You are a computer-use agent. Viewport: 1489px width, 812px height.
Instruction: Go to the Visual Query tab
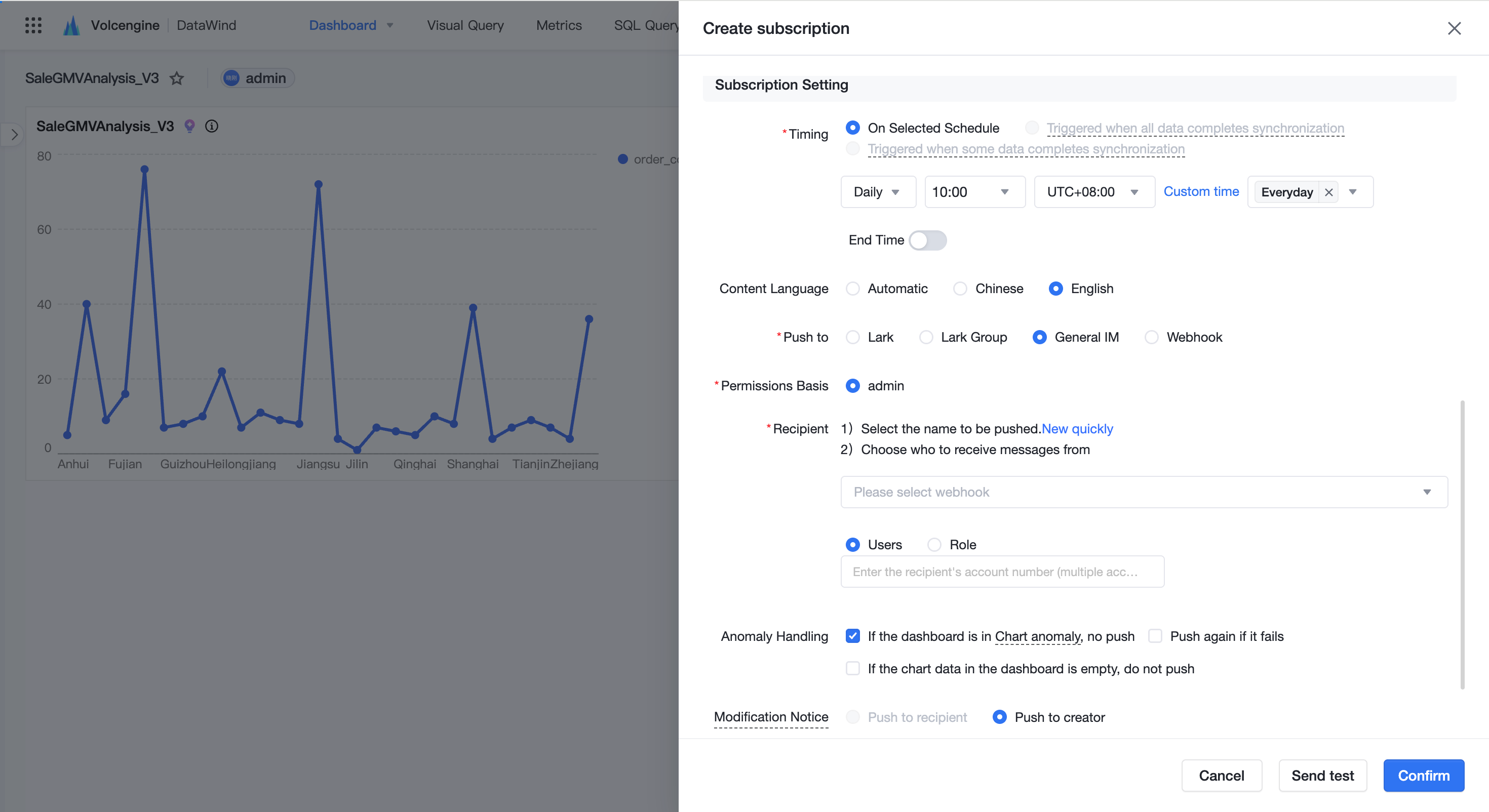(x=465, y=25)
